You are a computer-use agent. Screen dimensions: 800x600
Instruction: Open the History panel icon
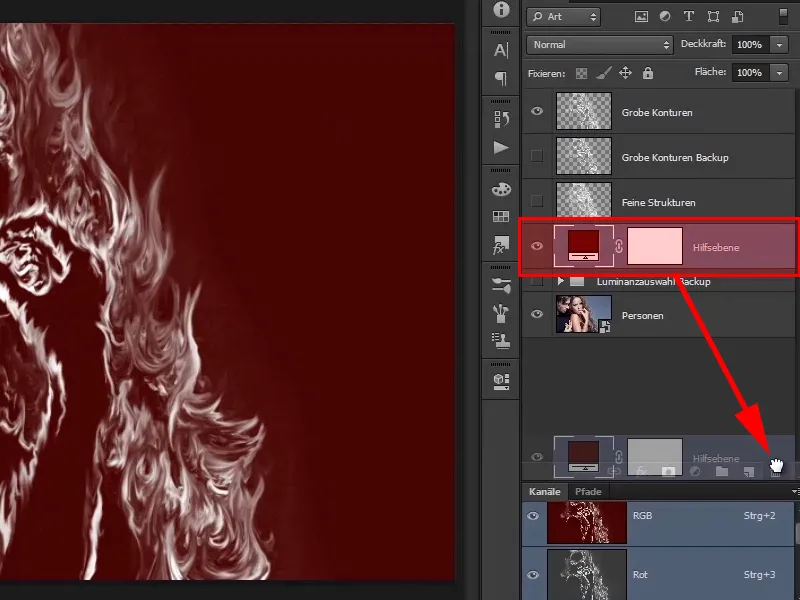501,119
